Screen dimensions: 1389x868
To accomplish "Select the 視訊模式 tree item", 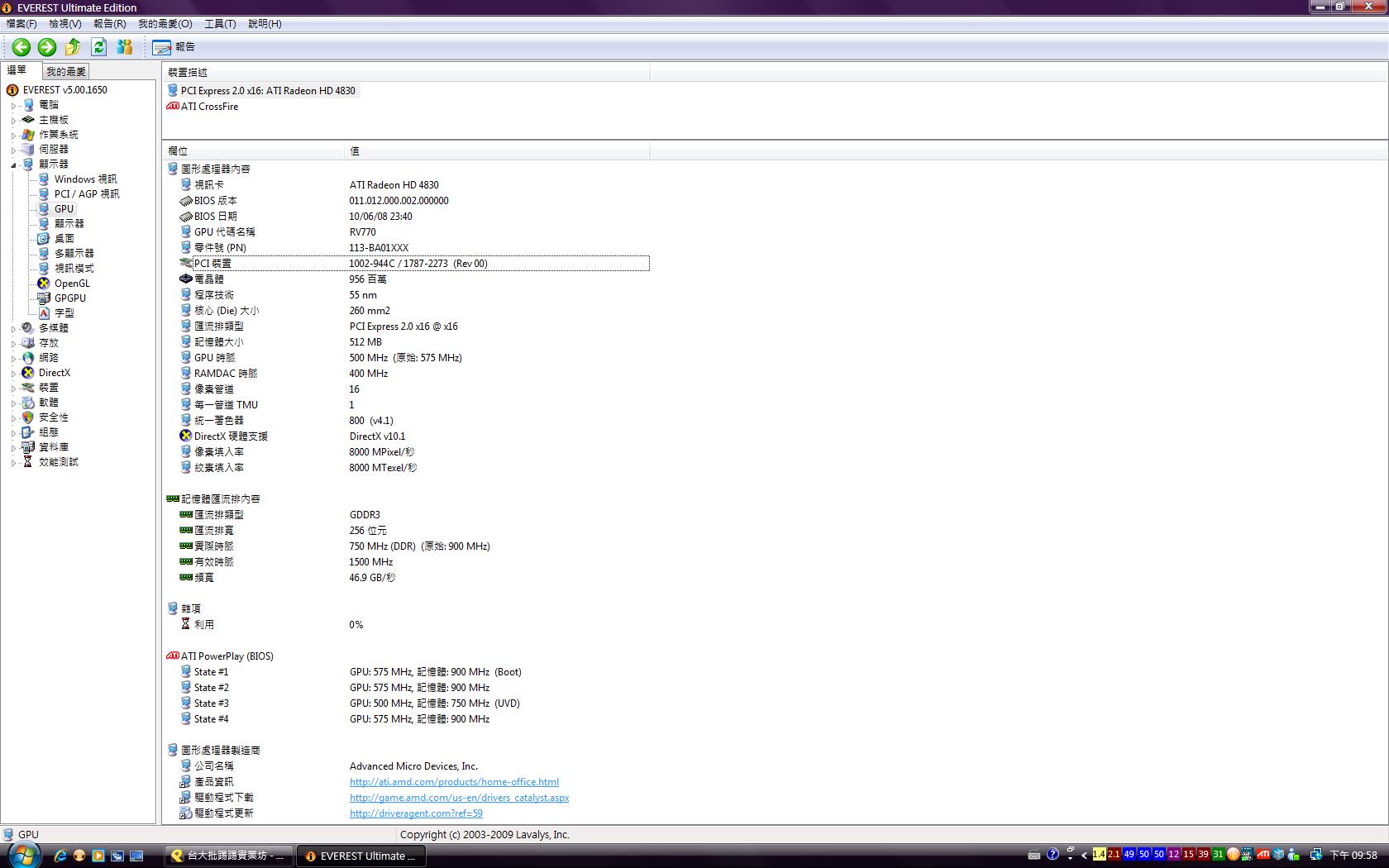I will coord(74,269).
